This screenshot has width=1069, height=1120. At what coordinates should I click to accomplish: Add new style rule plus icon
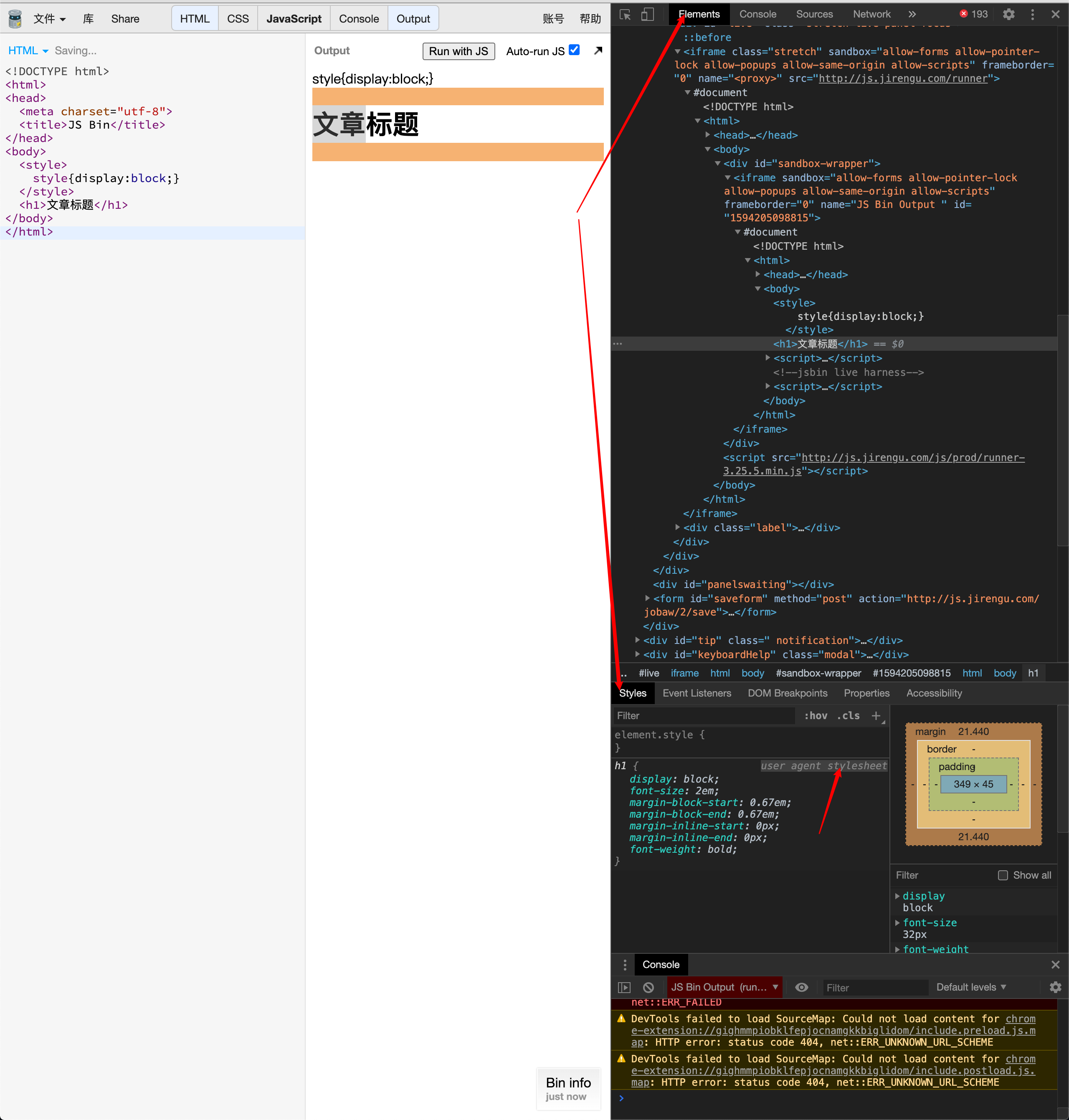tap(876, 715)
